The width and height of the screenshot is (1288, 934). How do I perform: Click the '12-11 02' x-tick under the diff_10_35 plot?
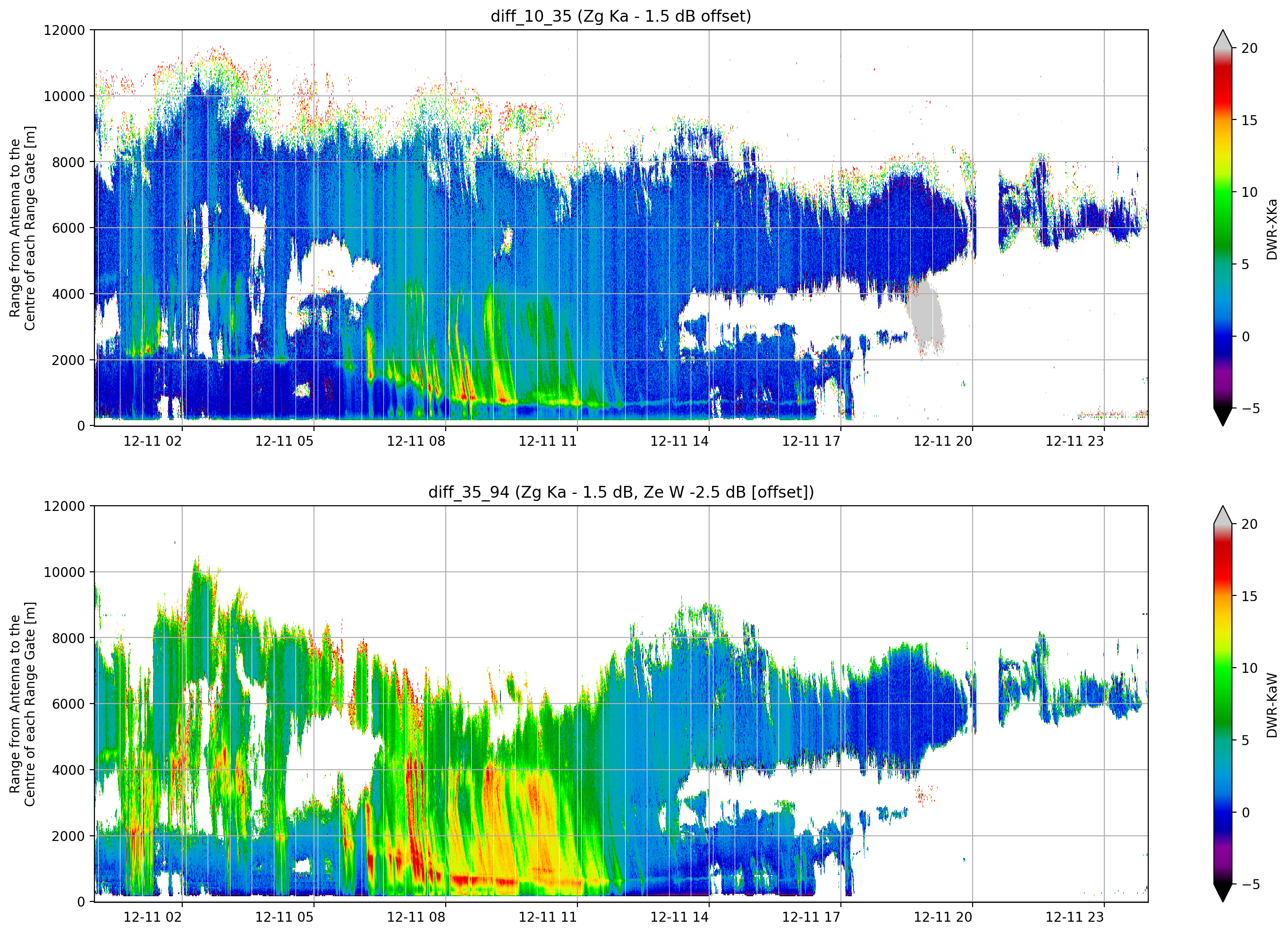click(153, 441)
